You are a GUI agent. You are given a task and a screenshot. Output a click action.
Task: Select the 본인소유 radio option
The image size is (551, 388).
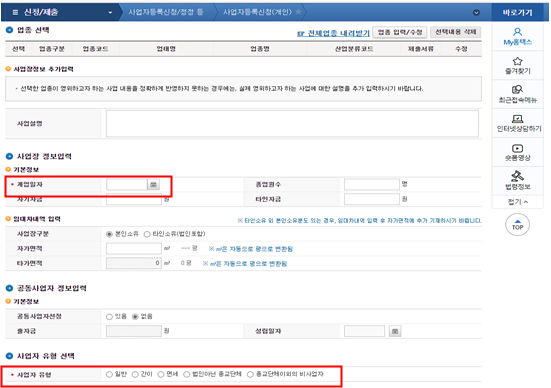109,234
